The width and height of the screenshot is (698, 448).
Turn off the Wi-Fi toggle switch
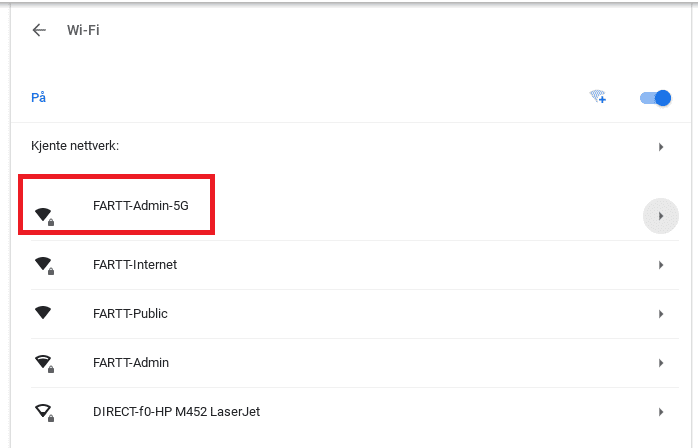[x=655, y=98]
